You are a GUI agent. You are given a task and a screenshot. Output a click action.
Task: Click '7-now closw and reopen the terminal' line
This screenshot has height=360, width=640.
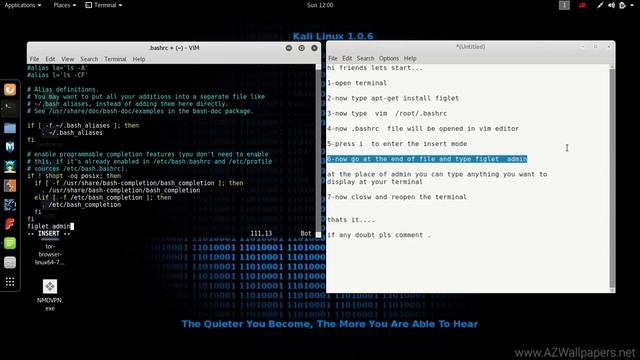point(397,197)
